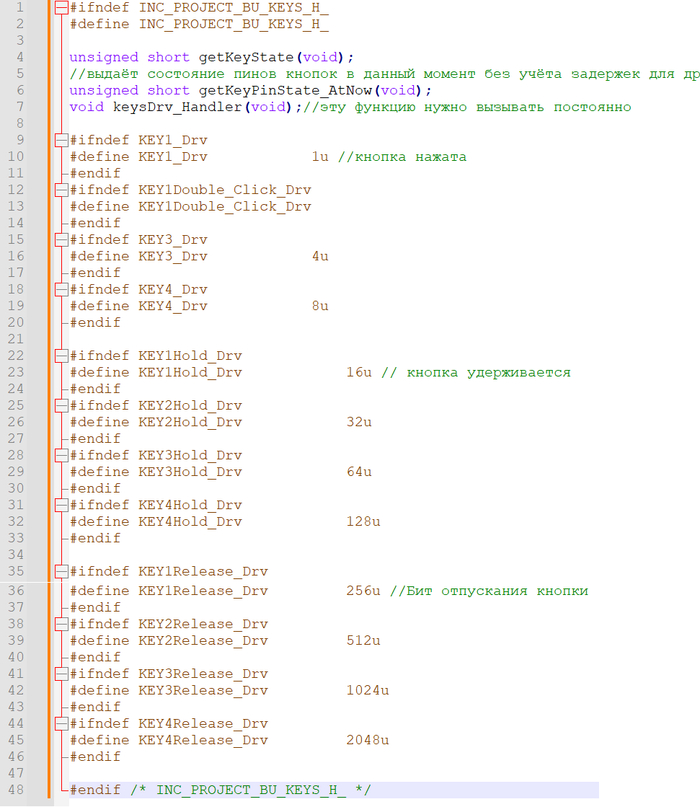Collapse the #ifndef KEY1Double_Click_Drv fold block
Screen dimensions: 700x807
click(62, 190)
